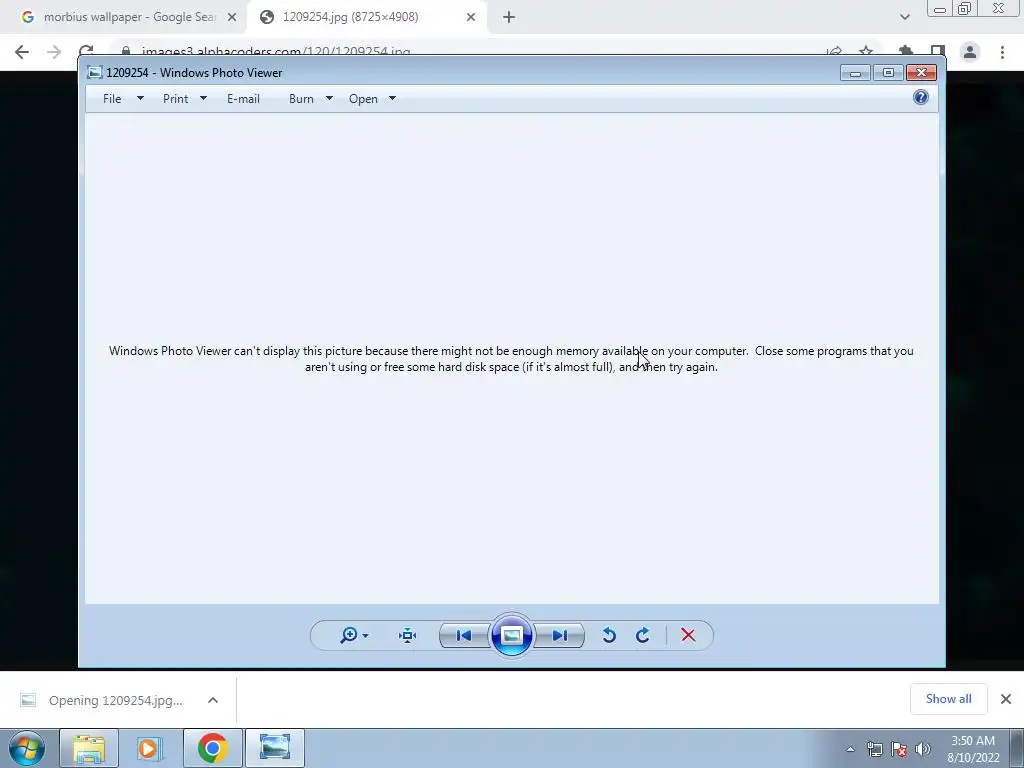This screenshot has height=768, width=1024.
Task: Open Windows Media Player from the taskbar
Action: 150,748
